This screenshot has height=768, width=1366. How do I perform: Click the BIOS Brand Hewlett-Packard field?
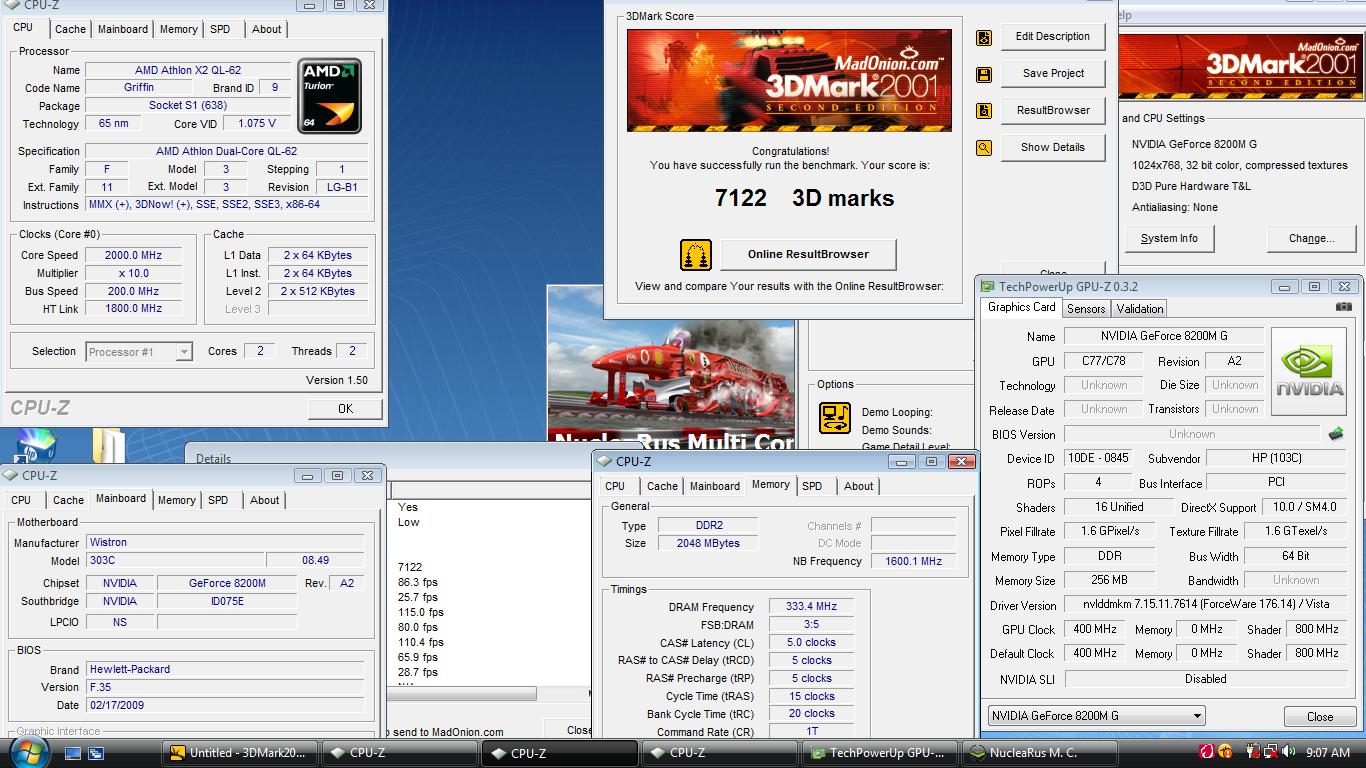225,670
